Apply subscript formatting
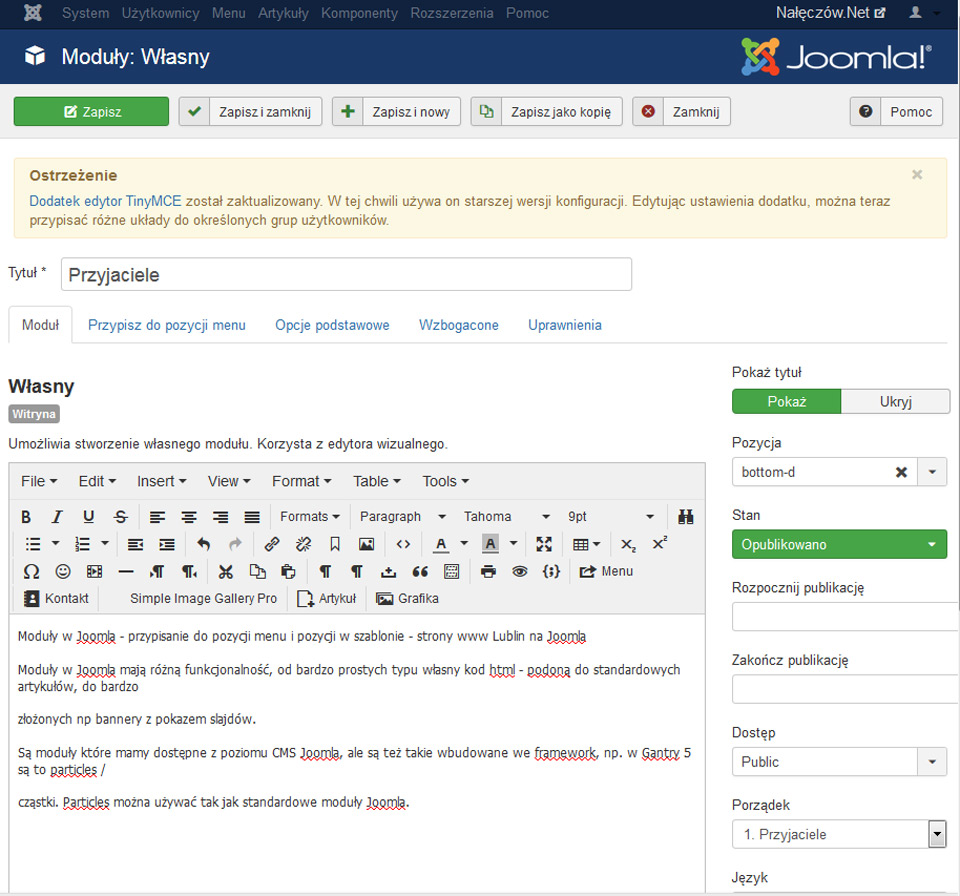Image resolution: width=960 pixels, height=896 pixels. [628, 544]
